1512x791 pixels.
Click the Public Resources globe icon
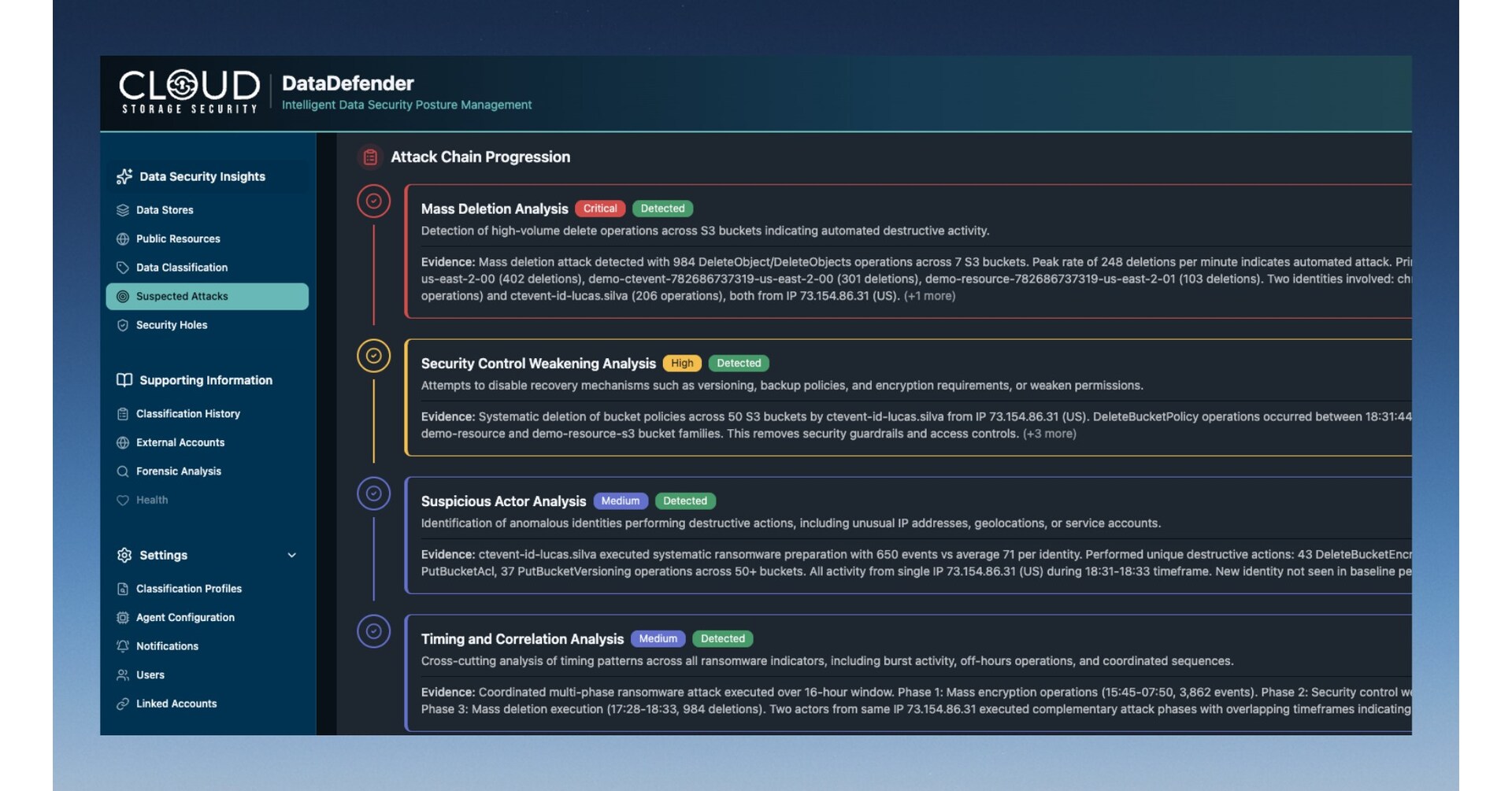123,239
